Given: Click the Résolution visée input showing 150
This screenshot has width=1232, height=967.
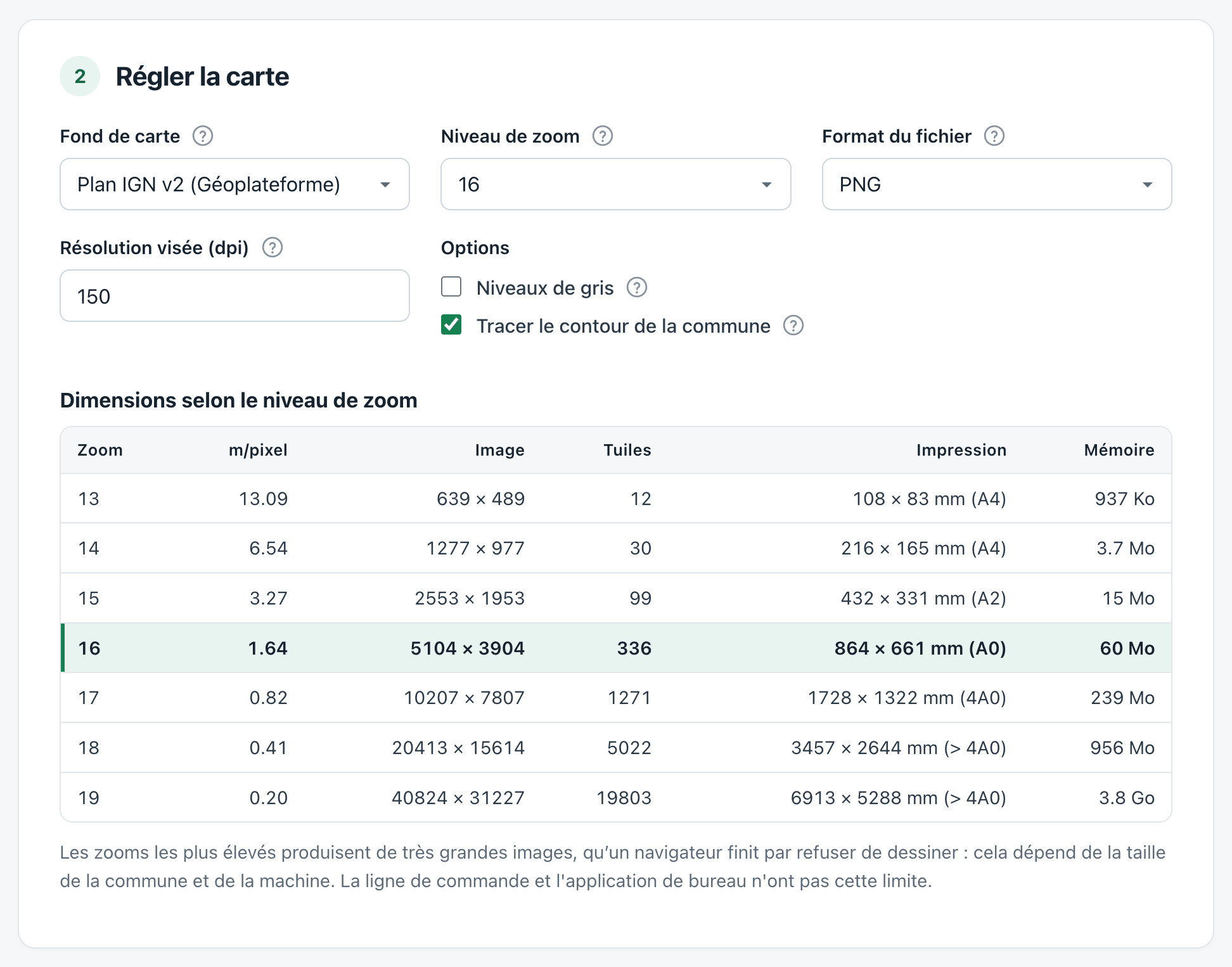Looking at the screenshot, I should click(x=234, y=296).
